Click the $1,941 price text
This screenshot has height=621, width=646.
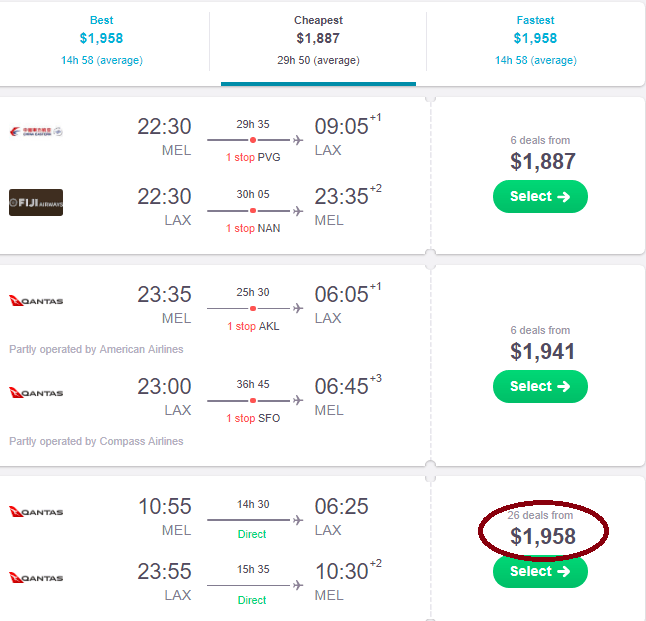tap(543, 351)
